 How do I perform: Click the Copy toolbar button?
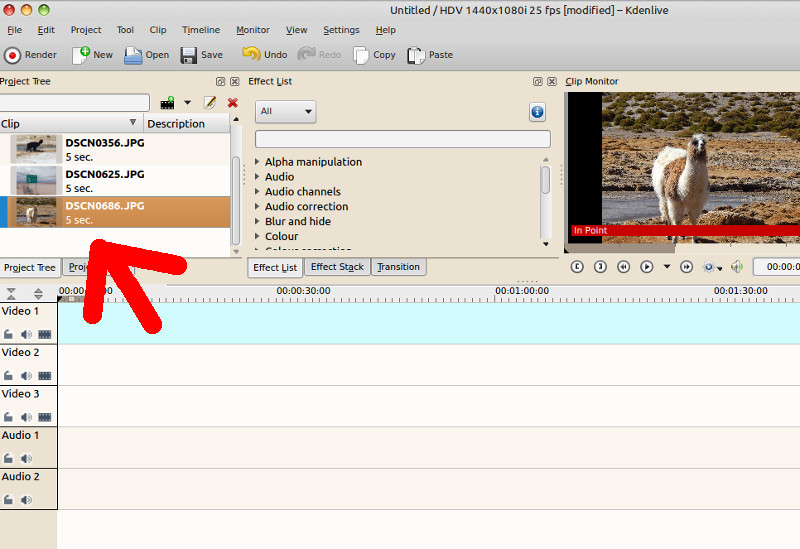click(374, 55)
